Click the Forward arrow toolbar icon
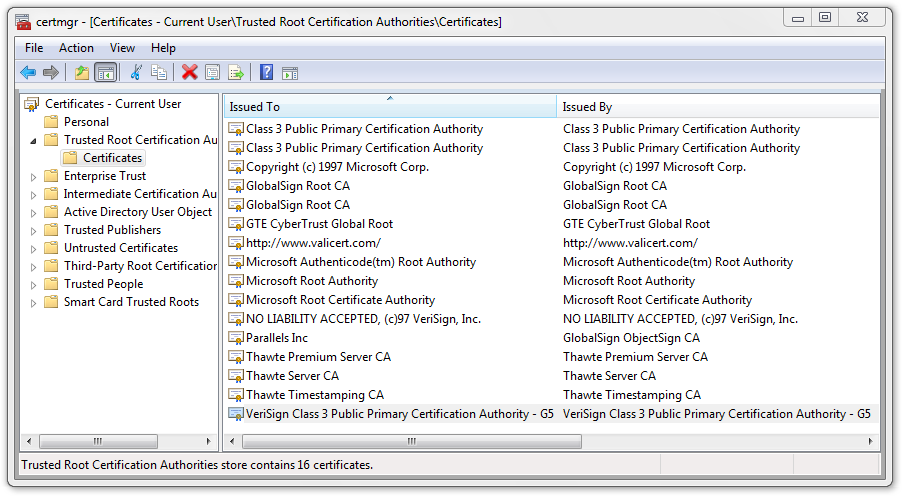The height and width of the screenshot is (496, 902). 51,73
